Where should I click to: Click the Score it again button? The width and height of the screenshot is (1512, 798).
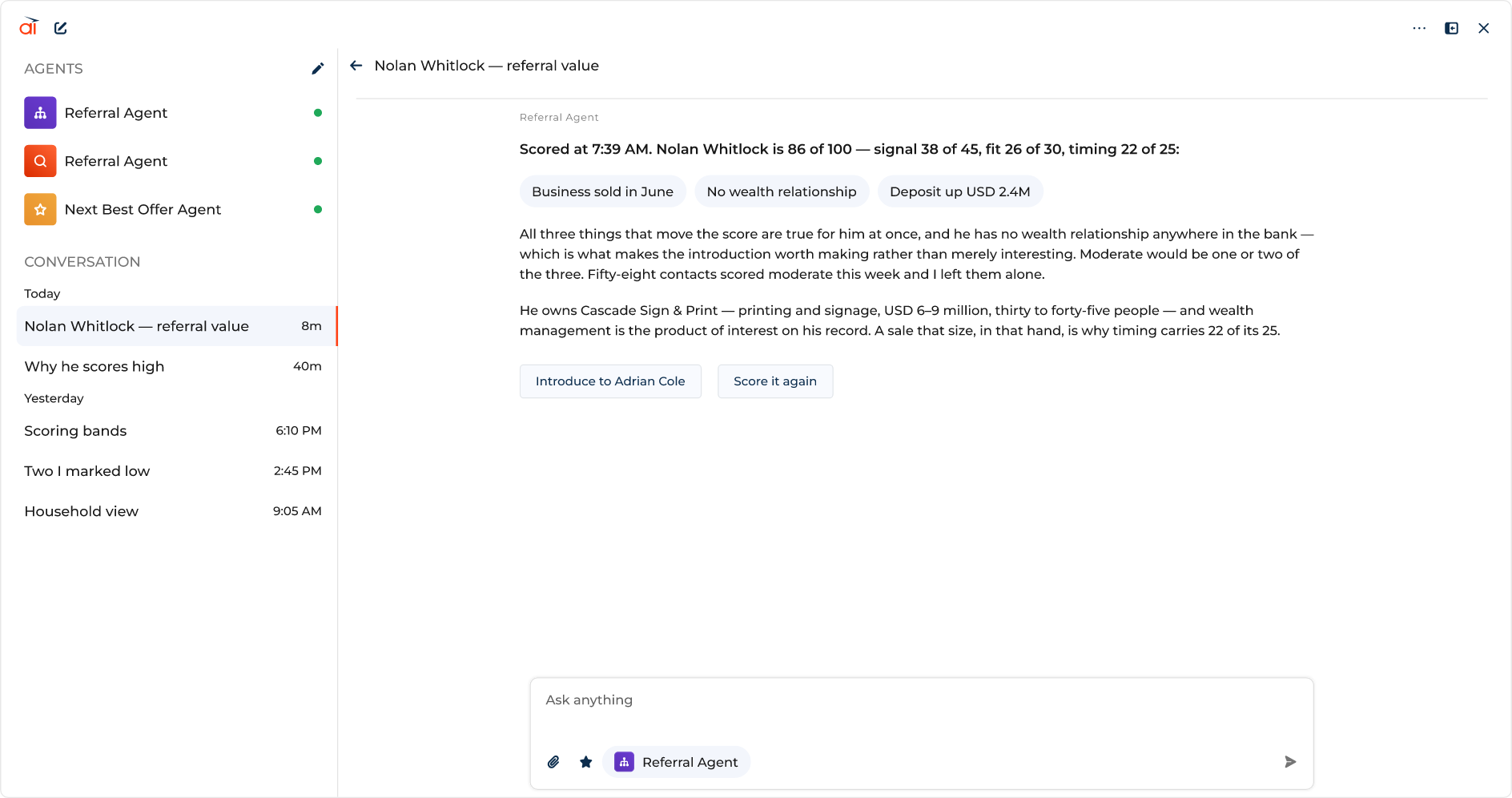[x=775, y=381]
